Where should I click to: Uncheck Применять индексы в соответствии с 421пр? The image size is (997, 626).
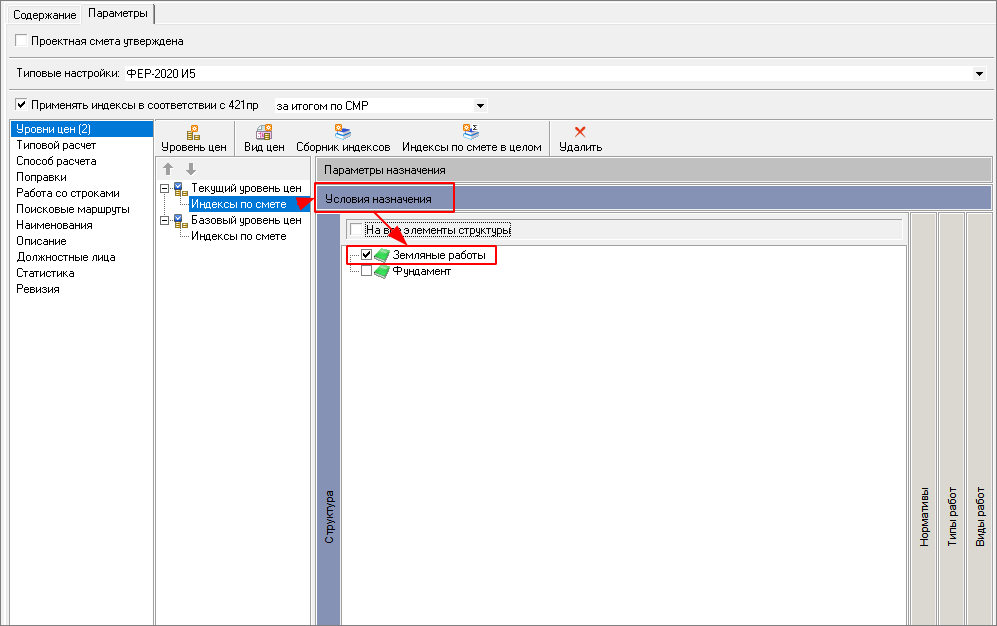pos(22,104)
